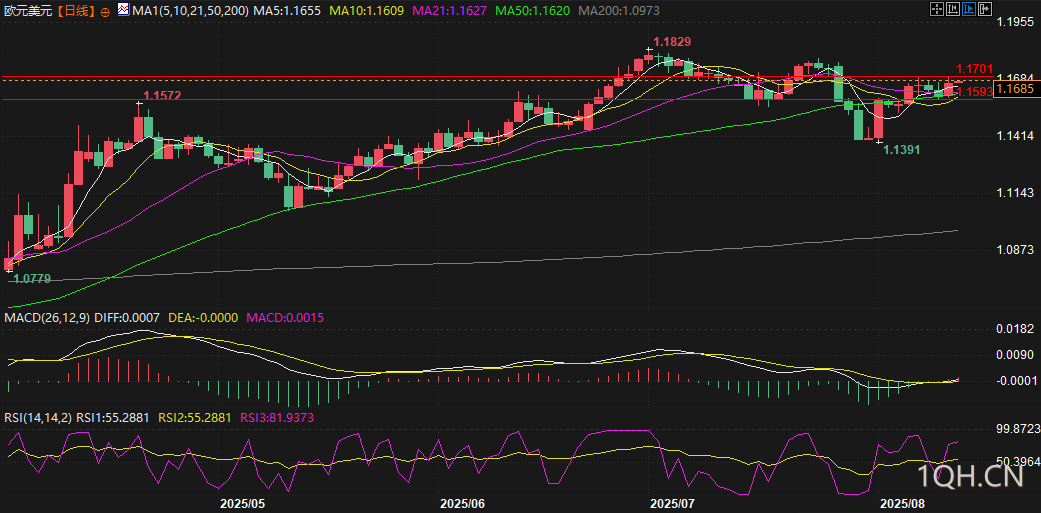Click the RSI3:81.9373 value

point(277,418)
